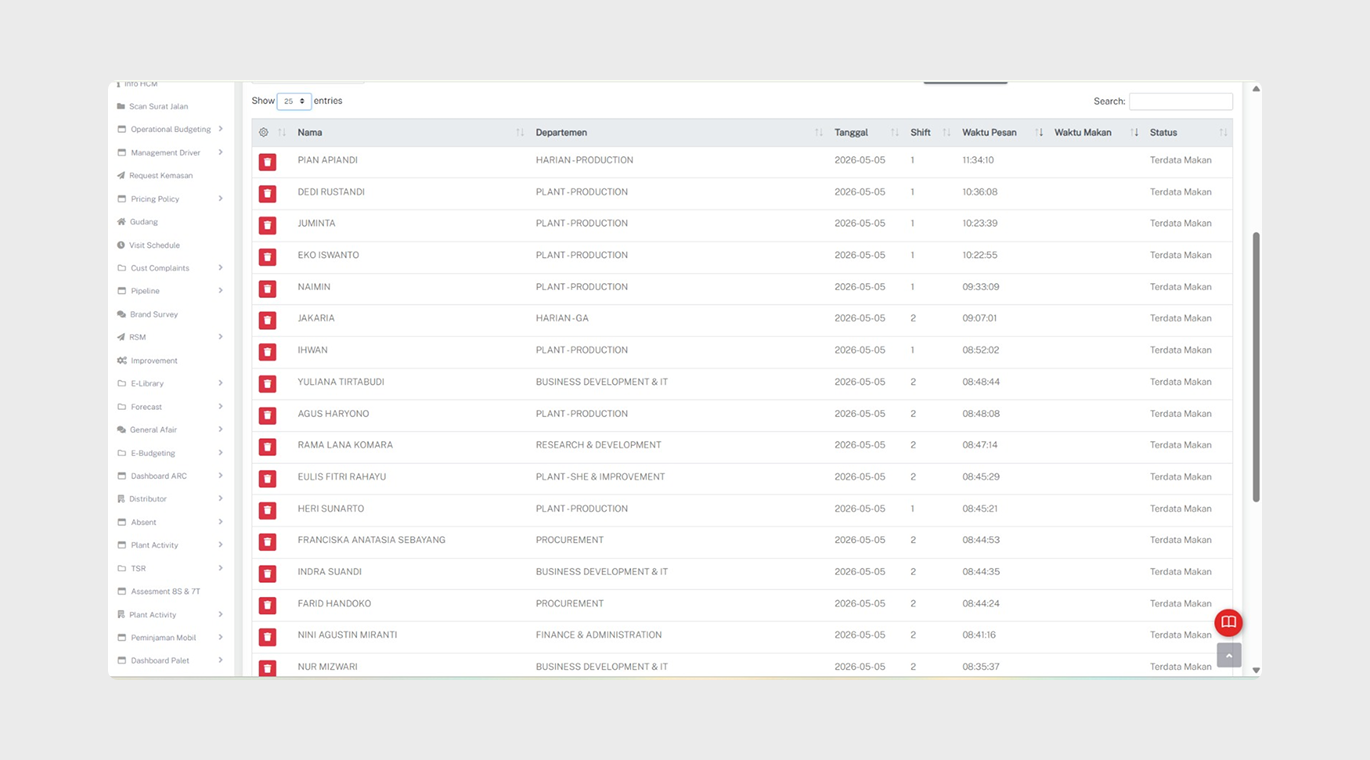This screenshot has height=760, width=1370.
Task: Click the table Search input field
Action: [1180, 101]
